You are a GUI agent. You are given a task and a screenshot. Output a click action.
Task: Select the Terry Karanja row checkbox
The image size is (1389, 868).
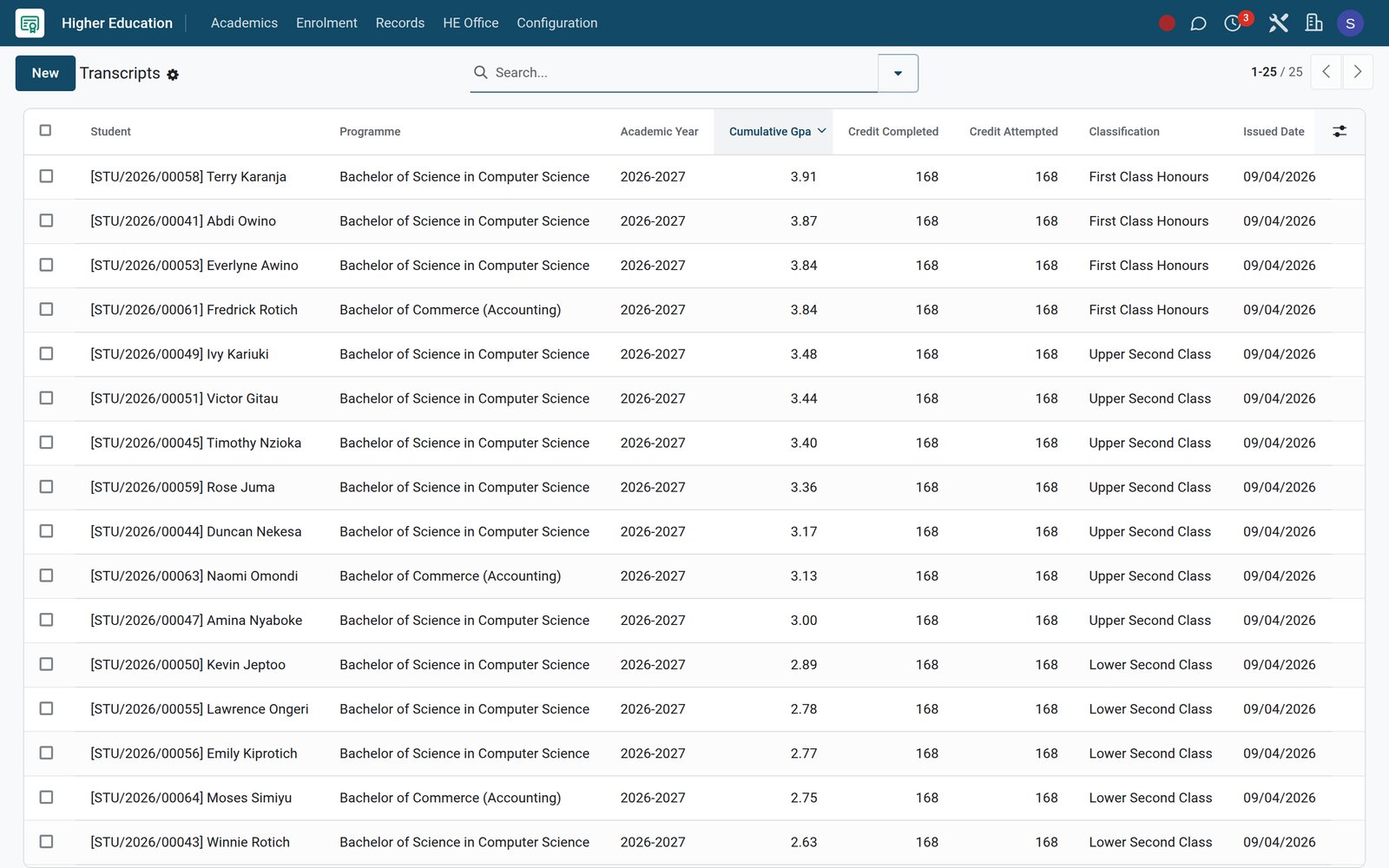pos(46,176)
